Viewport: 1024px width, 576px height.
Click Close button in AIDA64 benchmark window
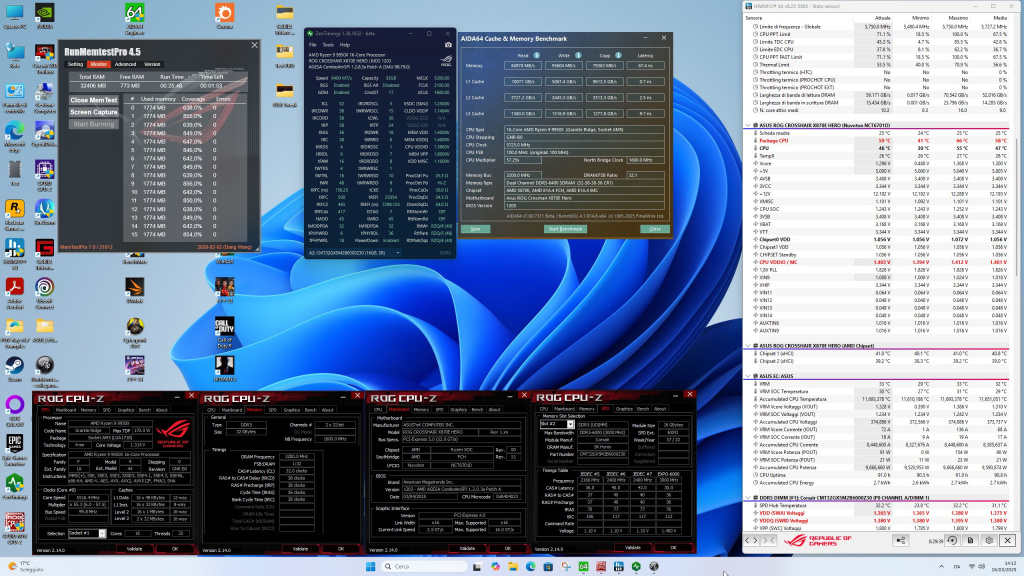point(655,229)
